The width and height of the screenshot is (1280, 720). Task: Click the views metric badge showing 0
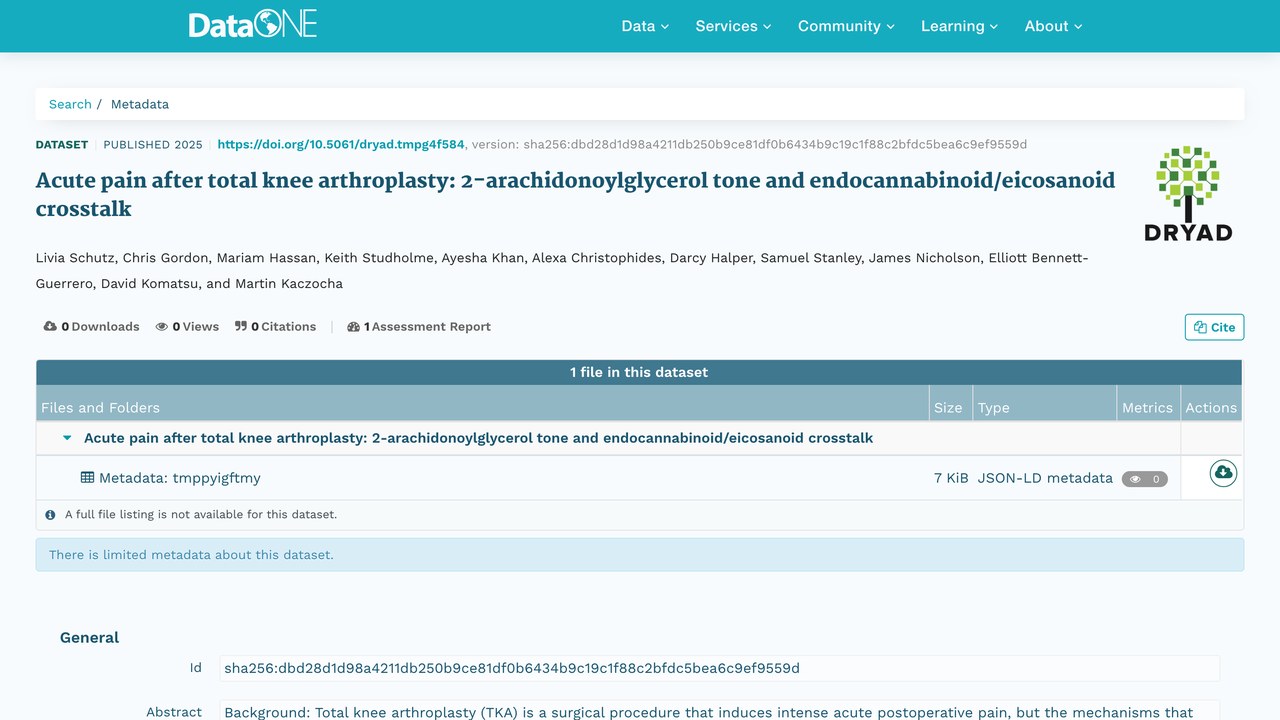(1144, 479)
